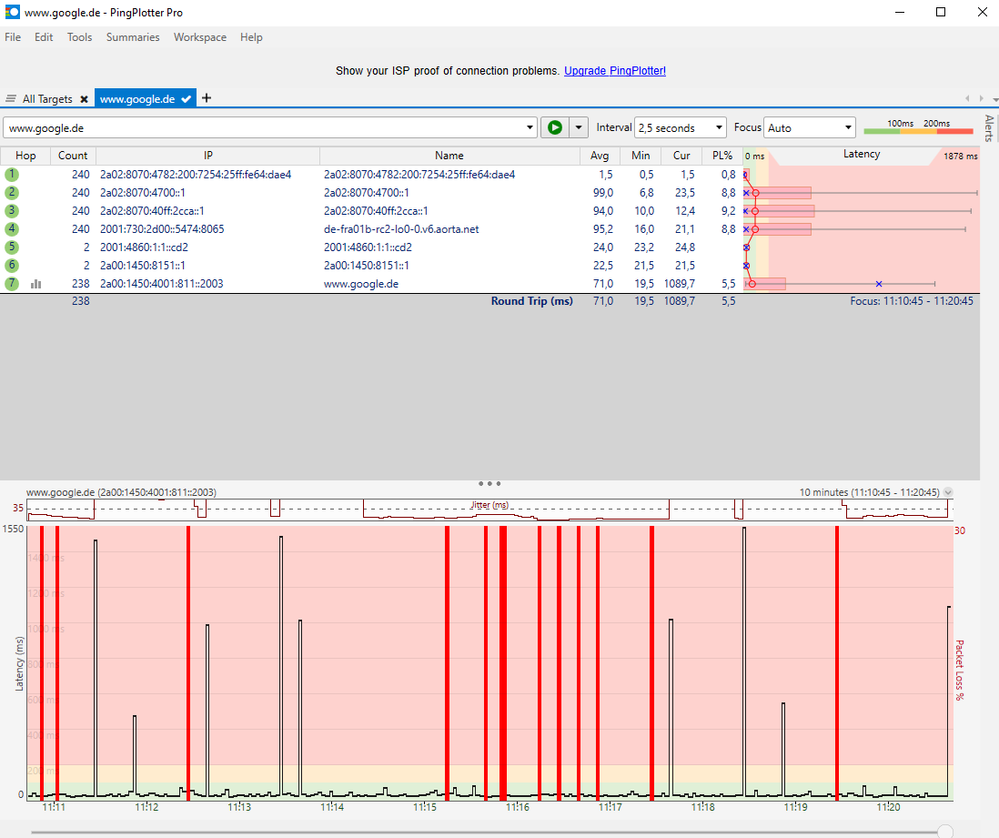Click hop 1 packet loss value 0,8
The image size is (999, 838).
[x=728, y=175]
